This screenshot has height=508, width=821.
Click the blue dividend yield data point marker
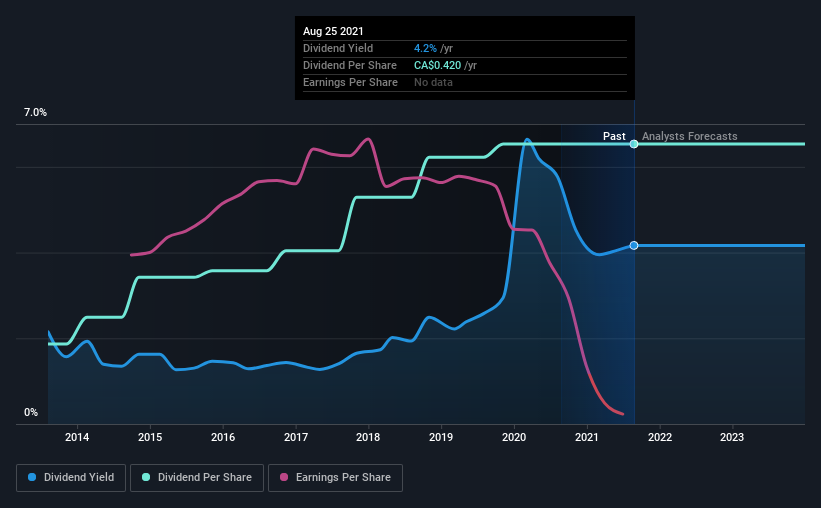point(634,246)
